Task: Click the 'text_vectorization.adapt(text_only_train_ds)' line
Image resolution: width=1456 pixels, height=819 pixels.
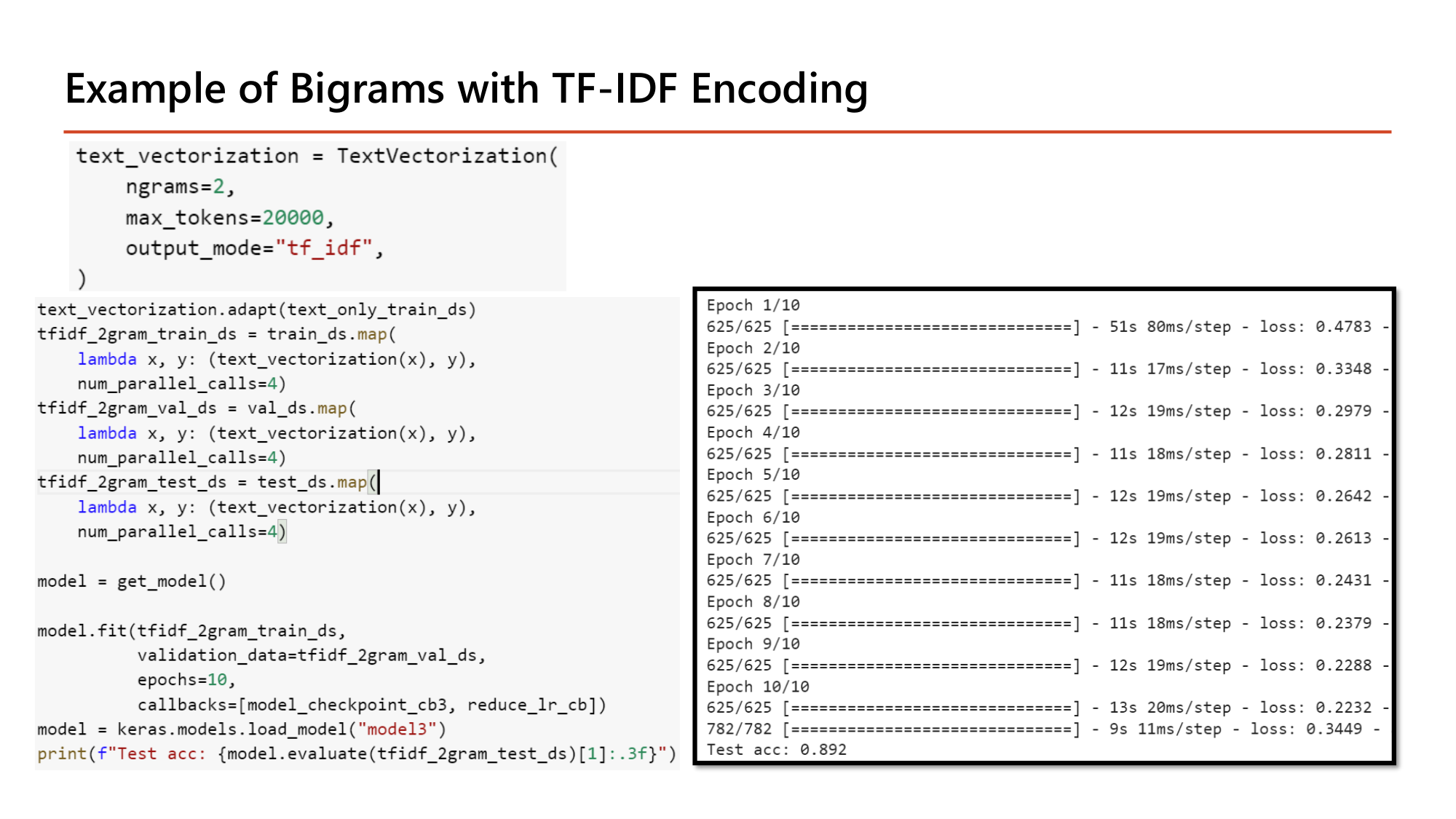Action: (256, 309)
